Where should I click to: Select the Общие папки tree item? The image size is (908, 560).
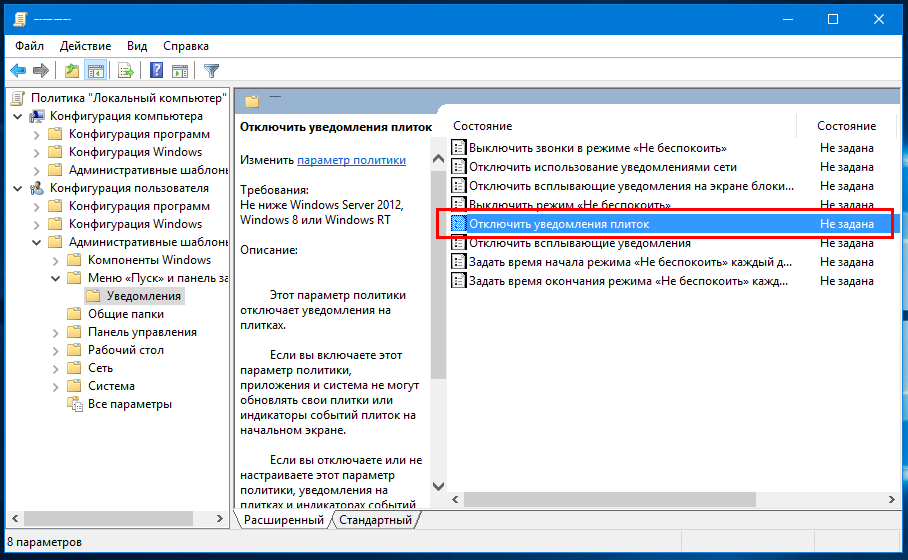(x=126, y=314)
